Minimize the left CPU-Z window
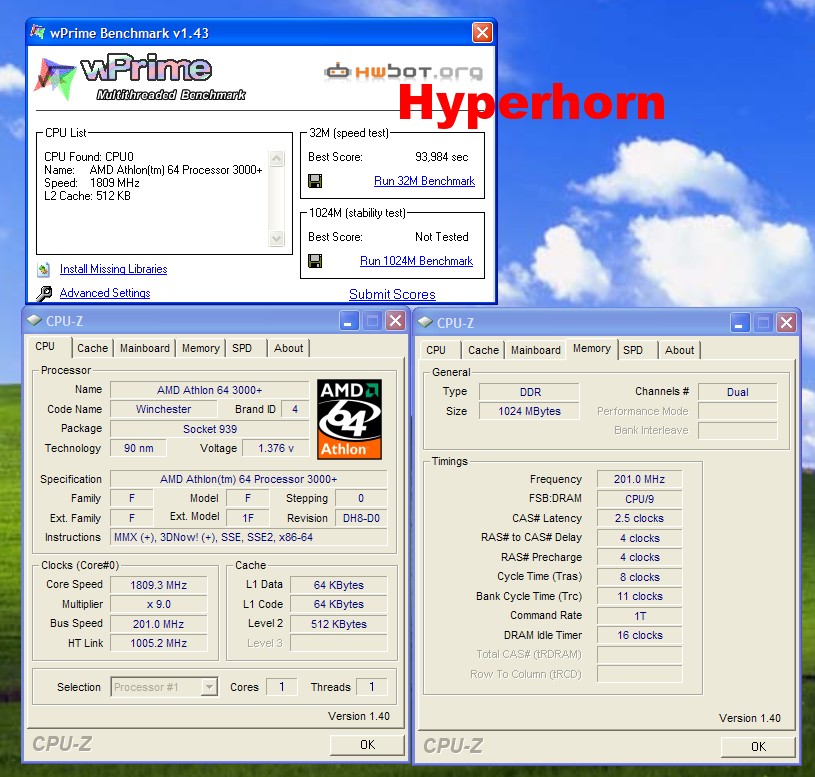This screenshot has width=815, height=777. coord(349,321)
